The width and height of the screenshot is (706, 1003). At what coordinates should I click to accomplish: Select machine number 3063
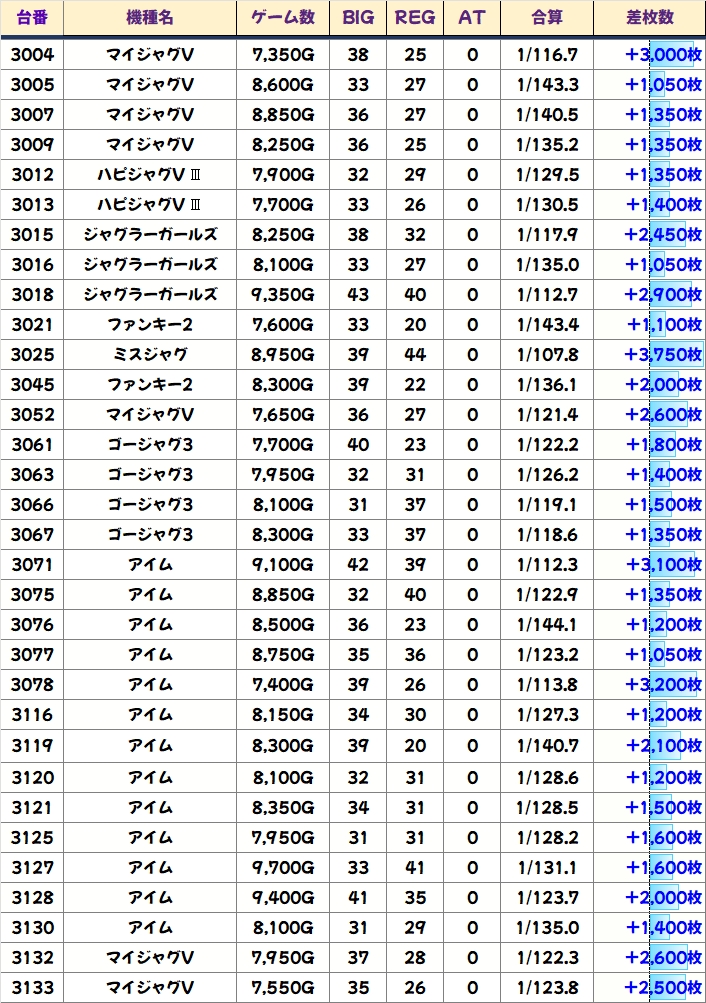(x=32, y=475)
